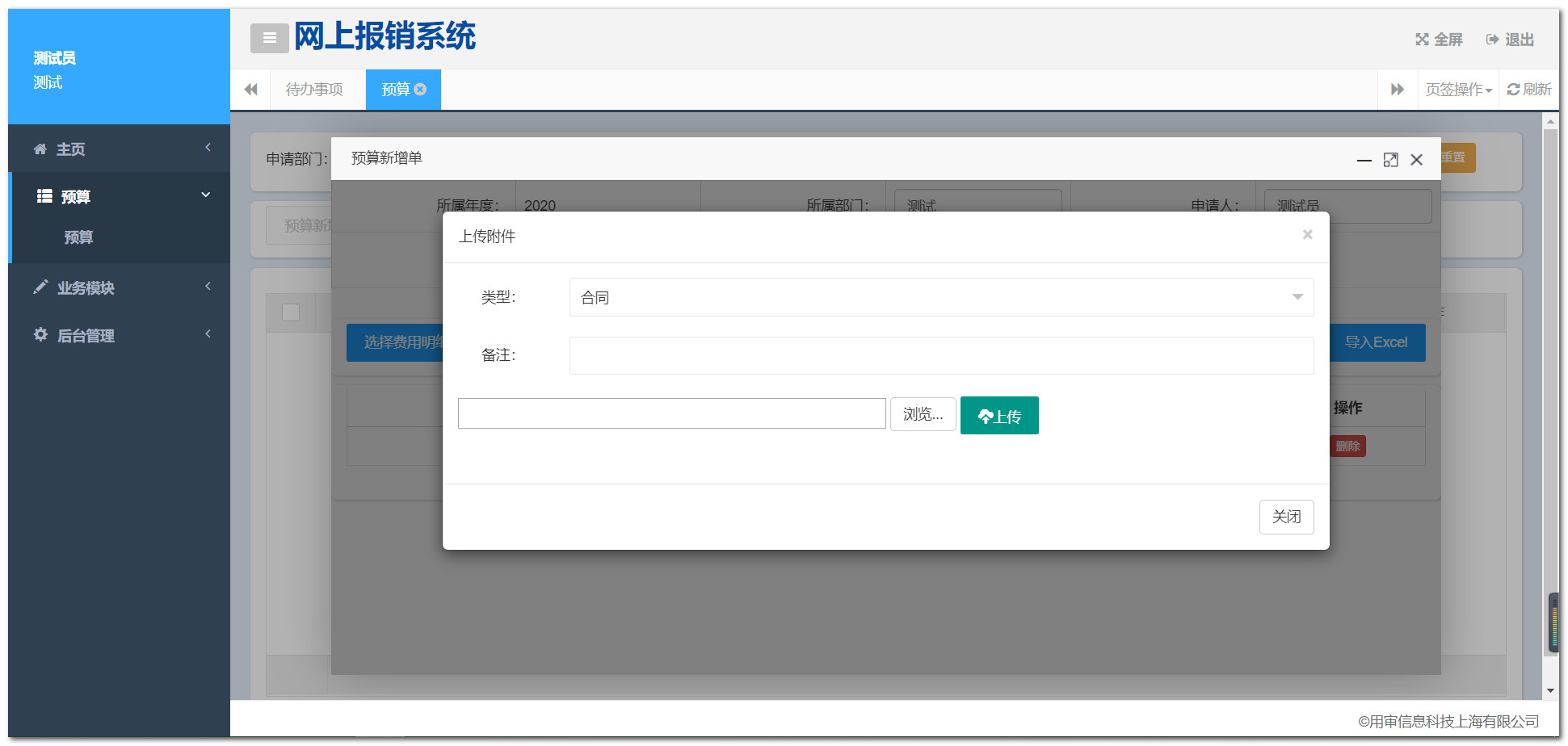Click the 退出 logout icon
Image resolution: width=1568 pixels, height=746 pixels.
pyautogui.click(x=1492, y=40)
